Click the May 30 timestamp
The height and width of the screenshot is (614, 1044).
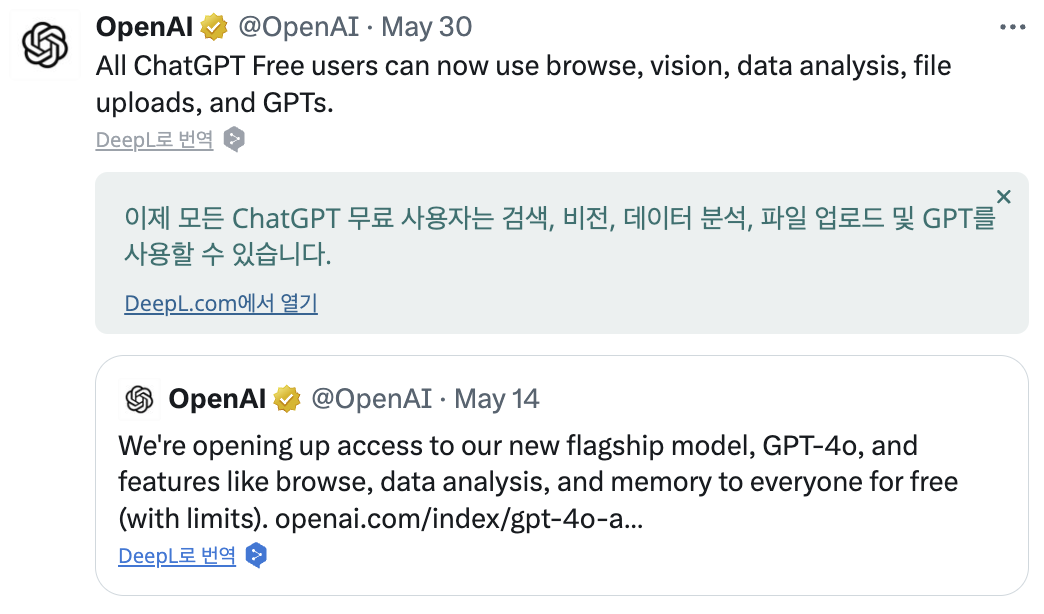[426, 27]
